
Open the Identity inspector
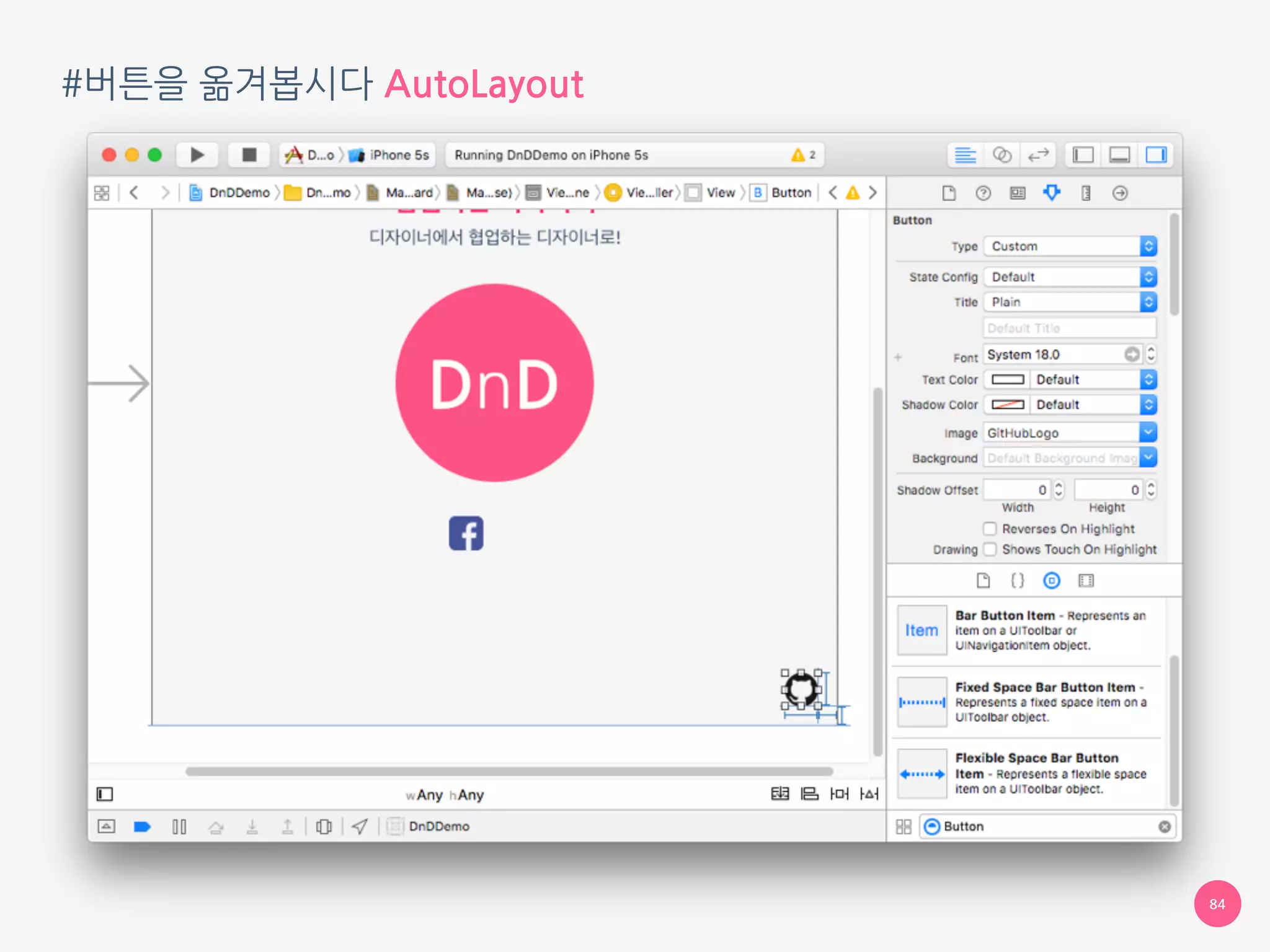(x=1018, y=193)
